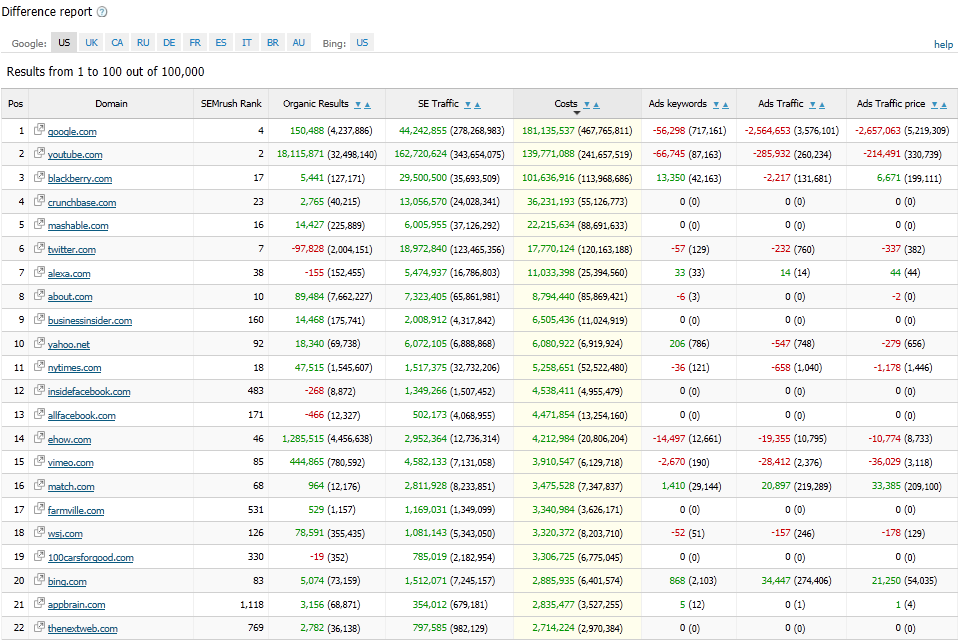
Task: Sort Ads Traffic descending arrow
Action: pyautogui.click(x=812, y=105)
